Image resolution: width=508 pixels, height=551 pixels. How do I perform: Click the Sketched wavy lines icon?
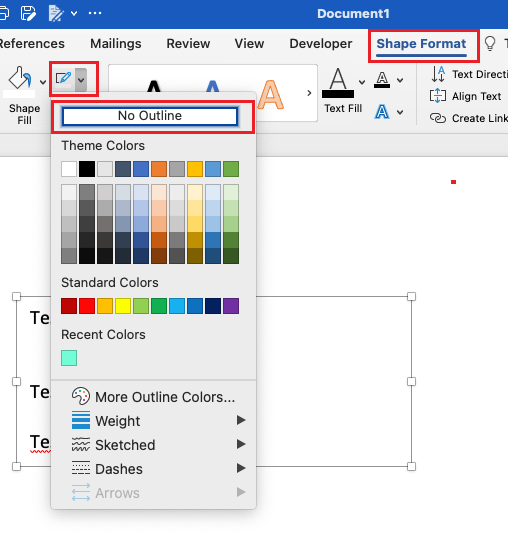click(x=81, y=444)
